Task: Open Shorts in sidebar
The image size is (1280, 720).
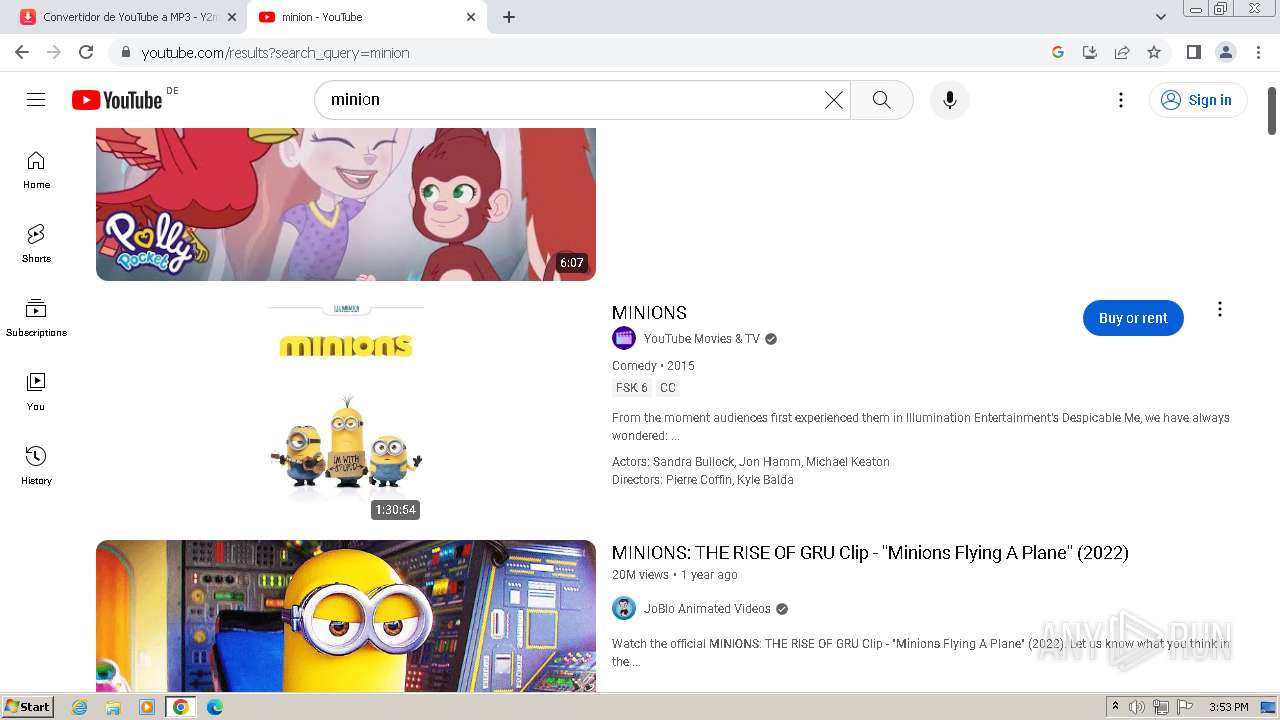Action: coord(36,244)
